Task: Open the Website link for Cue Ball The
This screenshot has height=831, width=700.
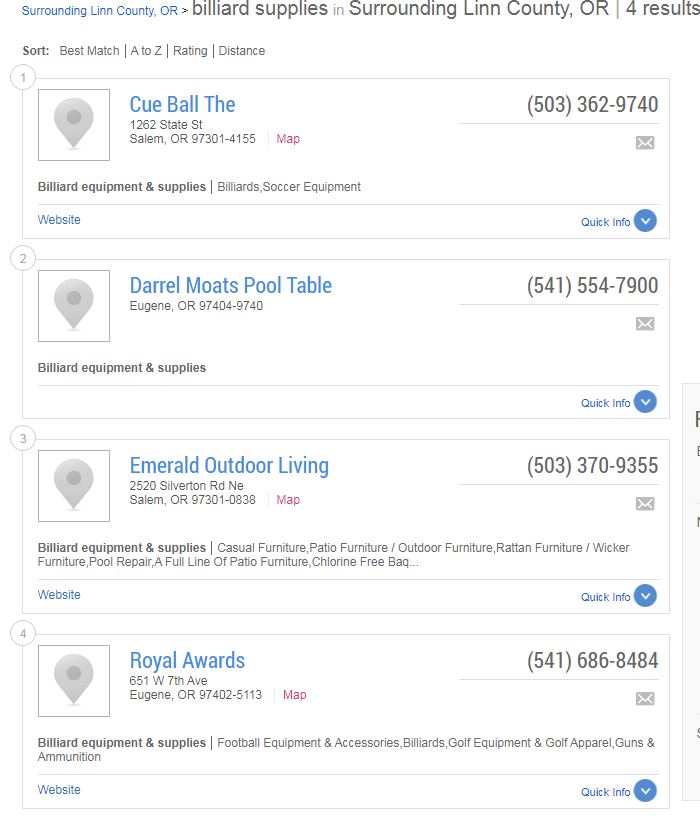Action: [x=59, y=219]
